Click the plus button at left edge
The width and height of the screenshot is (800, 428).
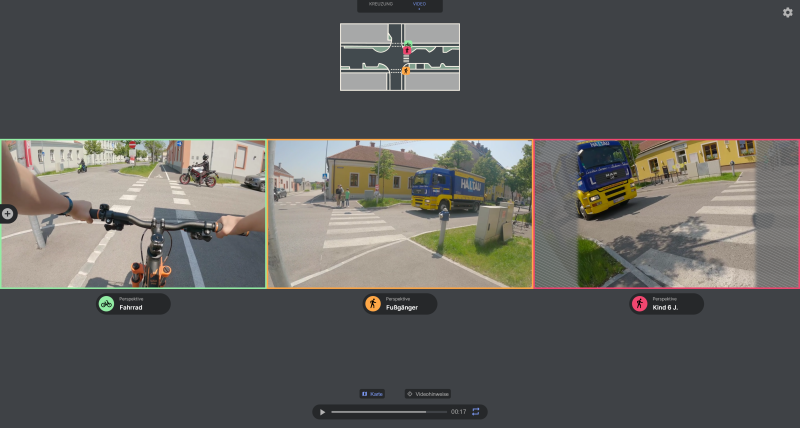click(x=7, y=214)
